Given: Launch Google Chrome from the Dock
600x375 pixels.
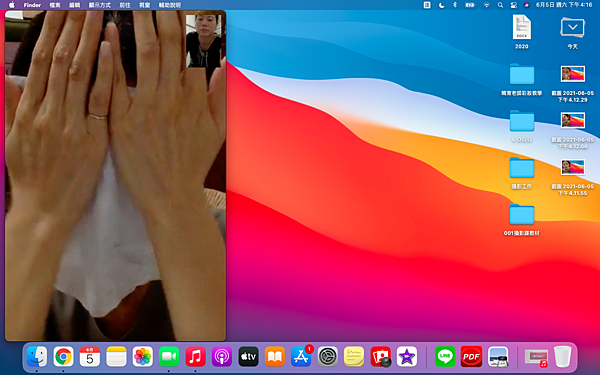Looking at the screenshot, I should (x=63, y=357).
